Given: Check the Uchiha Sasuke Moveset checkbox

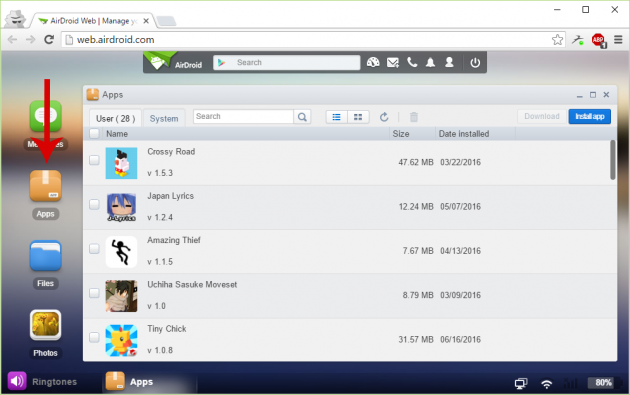Looking at the screenshot, I should coord(94,293).
